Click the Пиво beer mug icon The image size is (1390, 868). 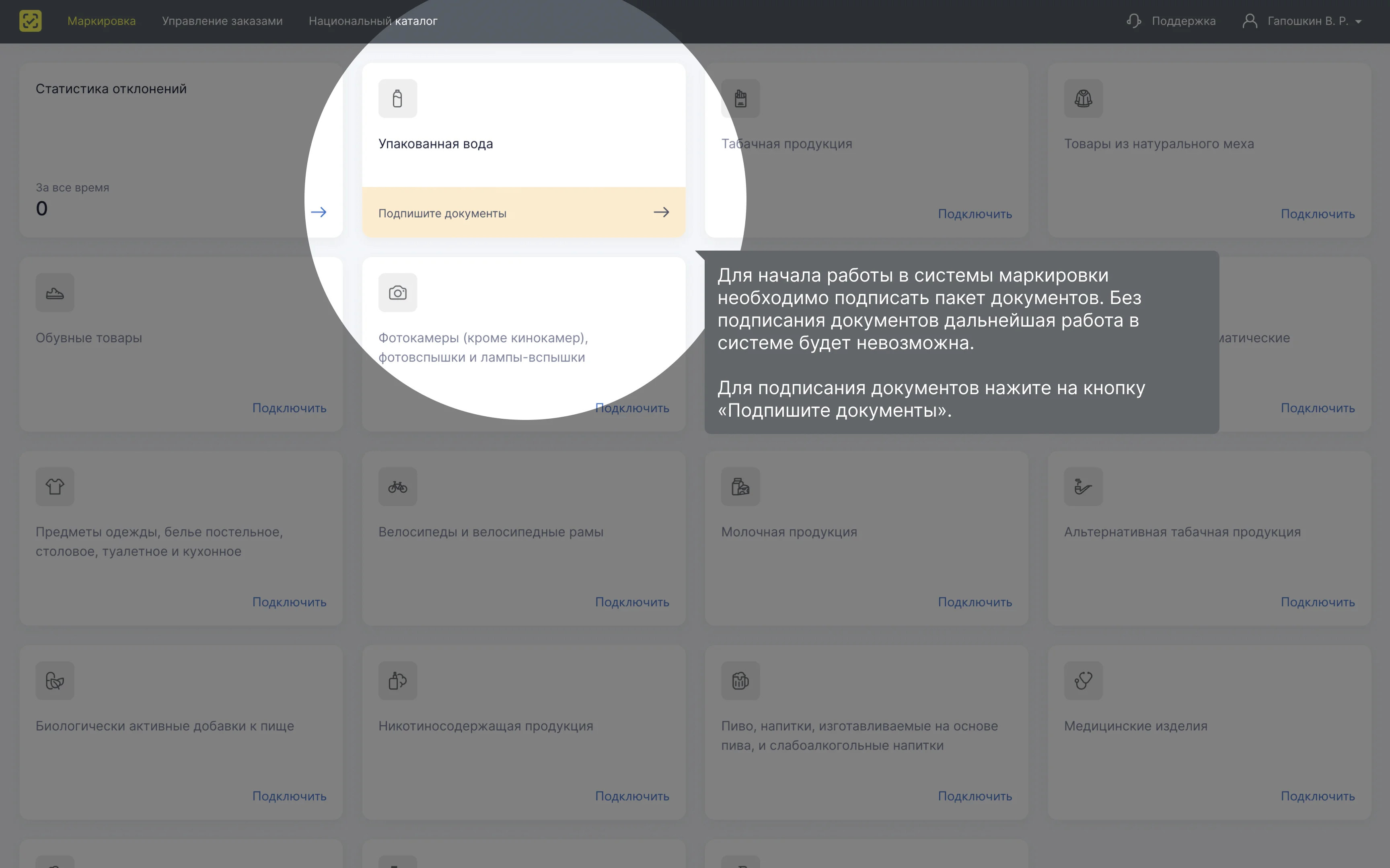tap(740, 681)
